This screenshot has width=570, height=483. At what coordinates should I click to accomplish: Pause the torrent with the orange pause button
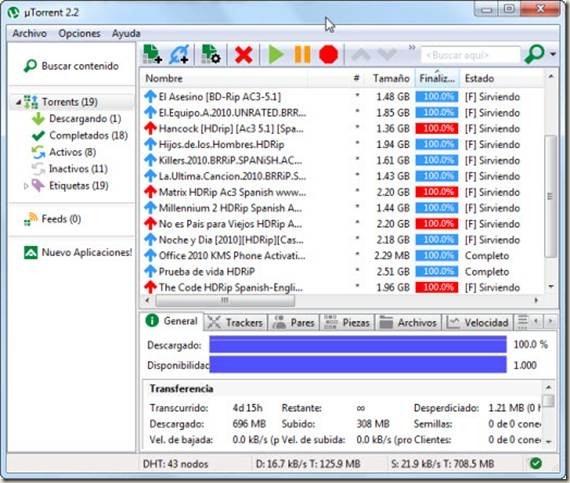point(302,55)
